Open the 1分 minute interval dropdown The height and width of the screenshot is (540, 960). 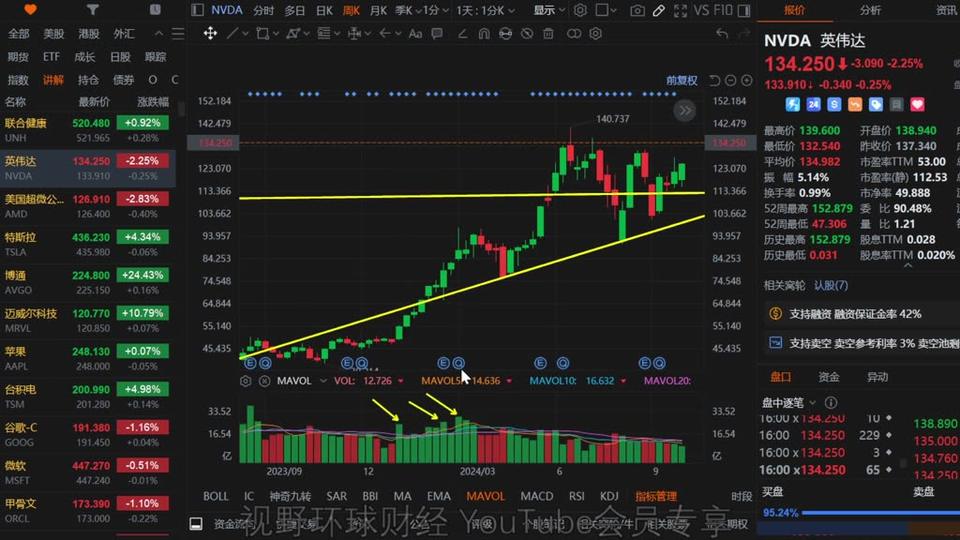(x=437, y=10)
